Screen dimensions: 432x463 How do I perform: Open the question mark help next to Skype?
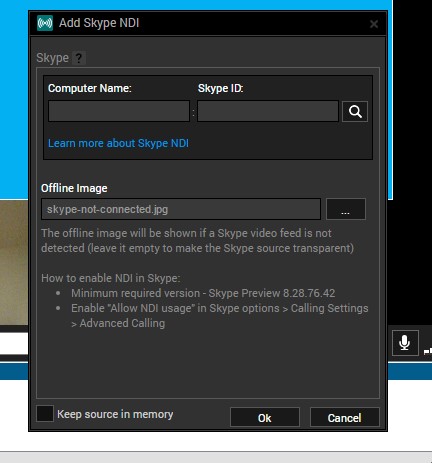[x=79, y=58]
